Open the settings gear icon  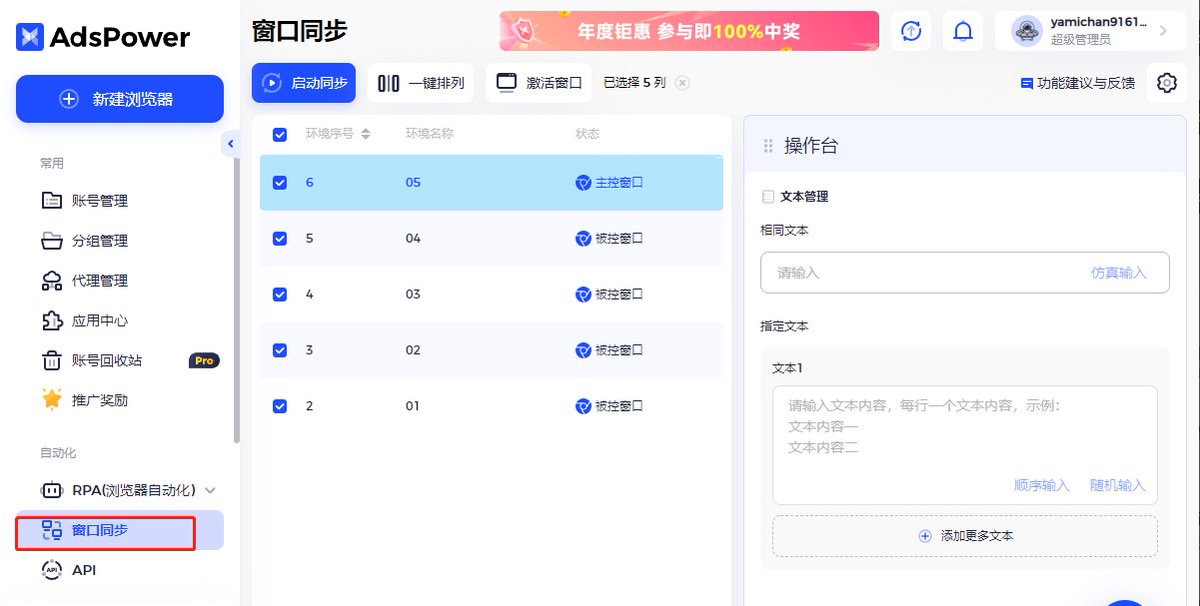[x=1166, y=83]
